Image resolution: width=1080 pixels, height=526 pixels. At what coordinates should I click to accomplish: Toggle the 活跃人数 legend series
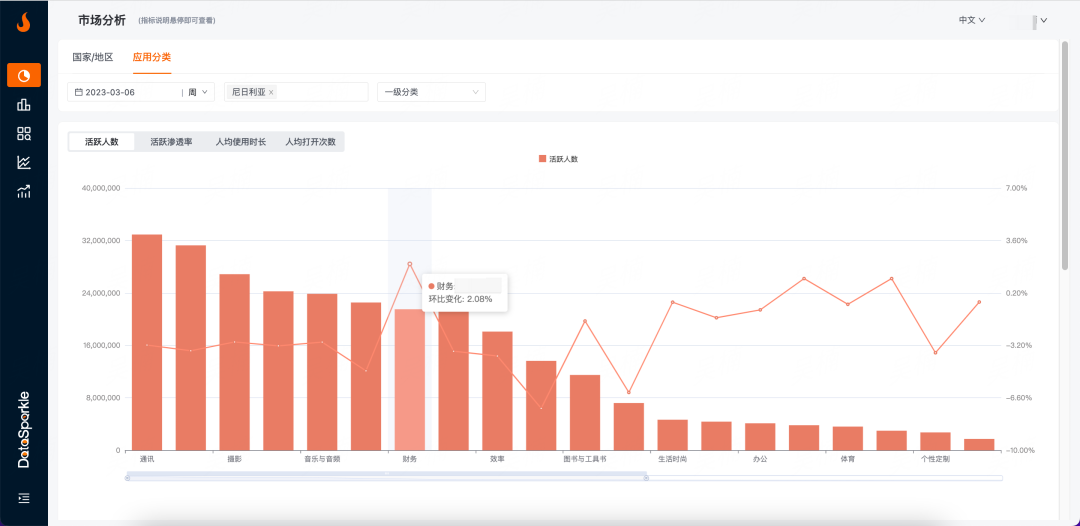558,159
